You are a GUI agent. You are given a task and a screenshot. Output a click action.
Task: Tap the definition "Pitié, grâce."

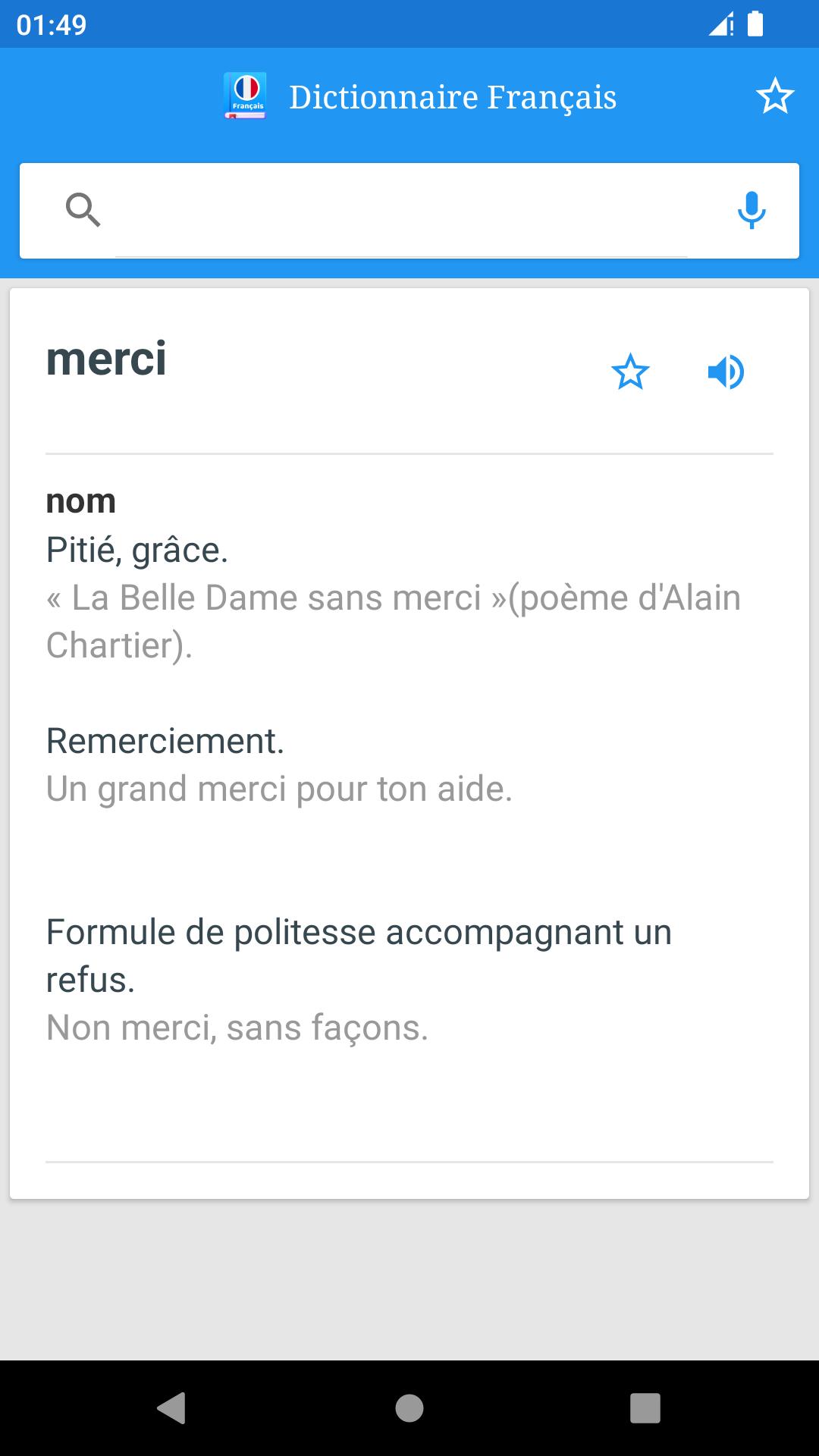coord(137,550)
